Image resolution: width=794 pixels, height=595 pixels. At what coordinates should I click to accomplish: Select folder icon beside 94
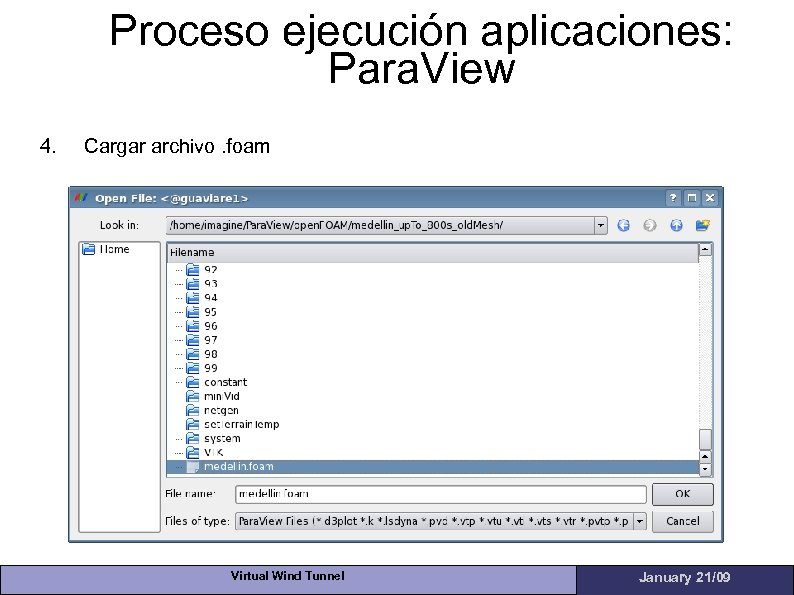tap(192, 298)
